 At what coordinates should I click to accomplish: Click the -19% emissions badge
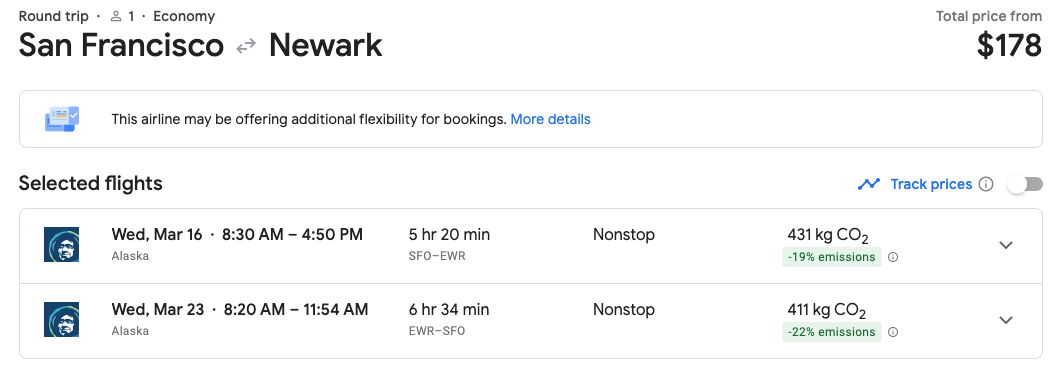coord(832,257)
